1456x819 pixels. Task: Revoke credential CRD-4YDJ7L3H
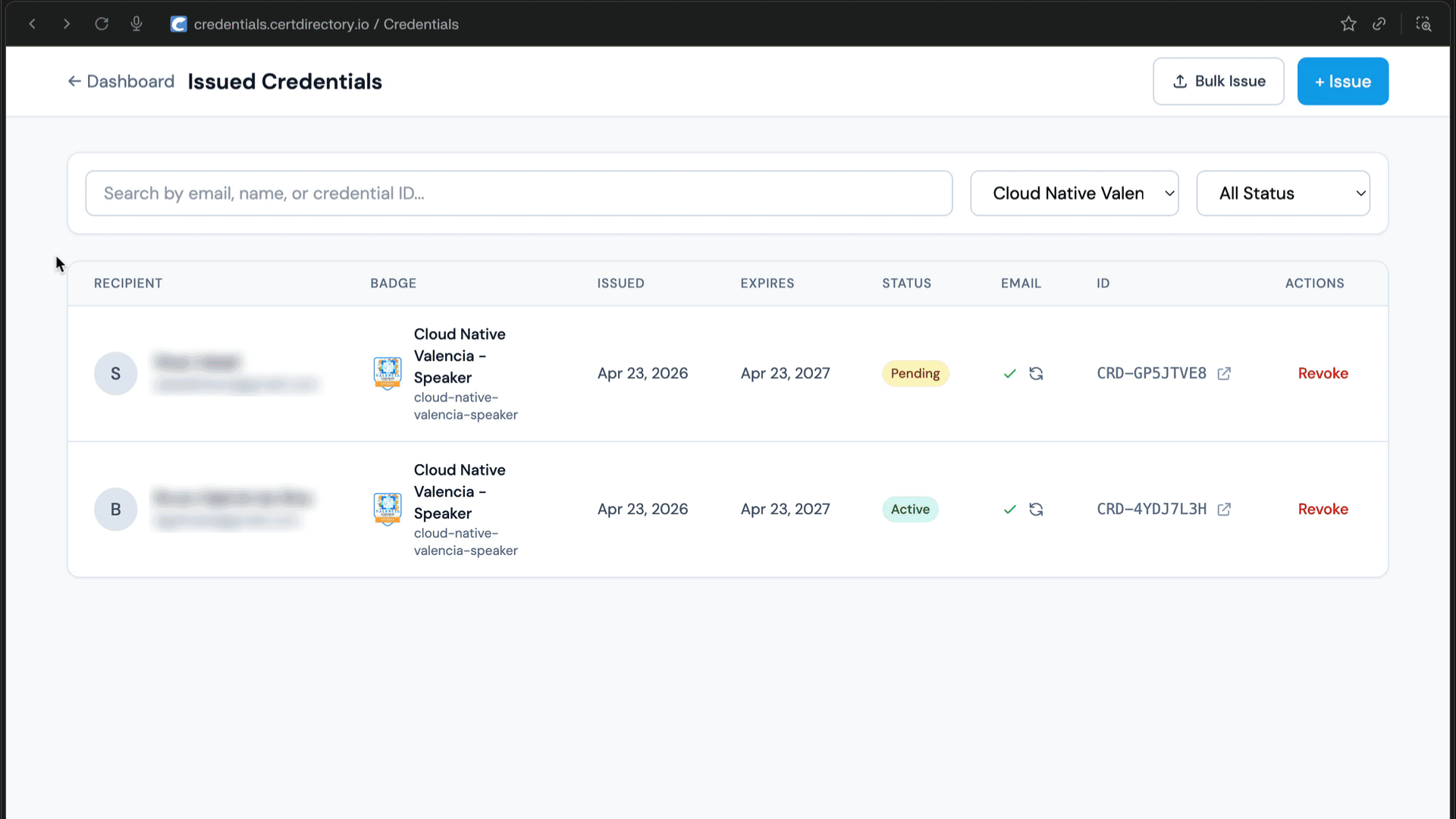tap(1323, 509)
